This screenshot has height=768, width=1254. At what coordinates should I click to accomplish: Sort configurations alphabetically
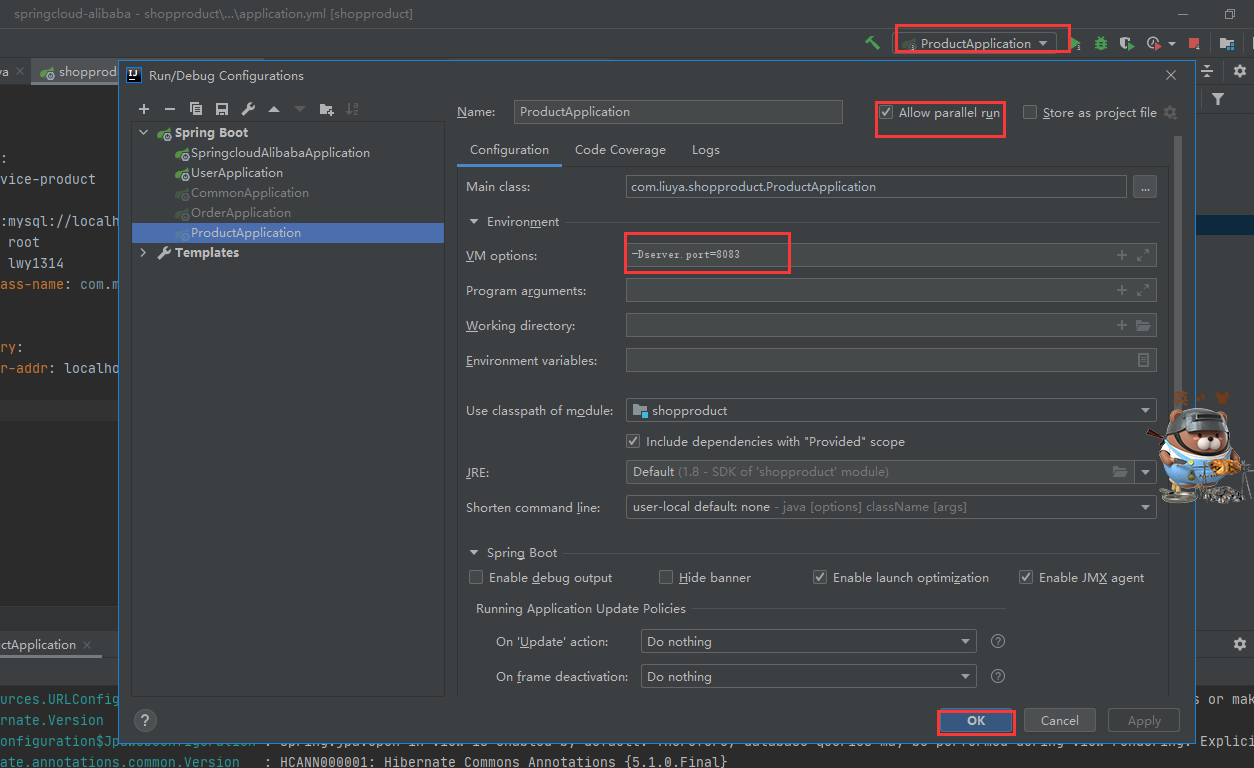point(353,109)
